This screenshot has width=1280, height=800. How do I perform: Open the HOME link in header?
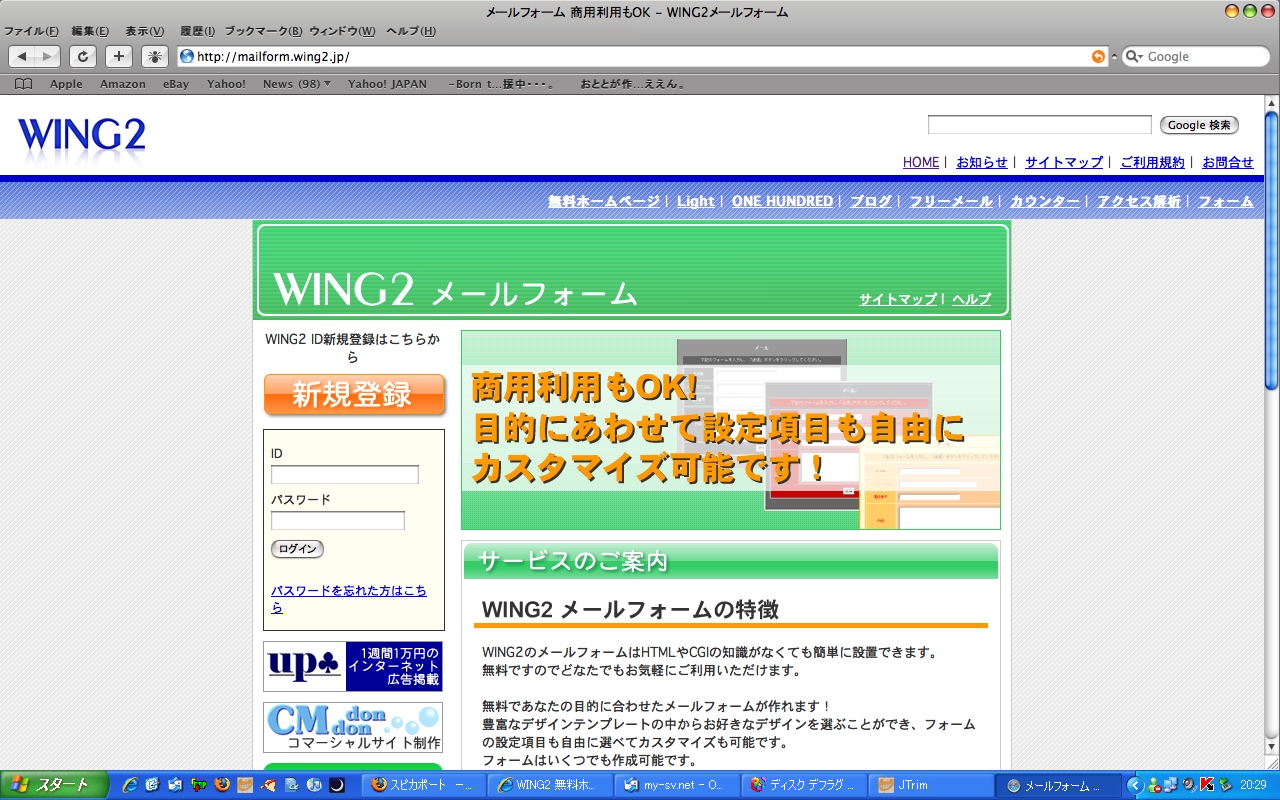[921, 162]
